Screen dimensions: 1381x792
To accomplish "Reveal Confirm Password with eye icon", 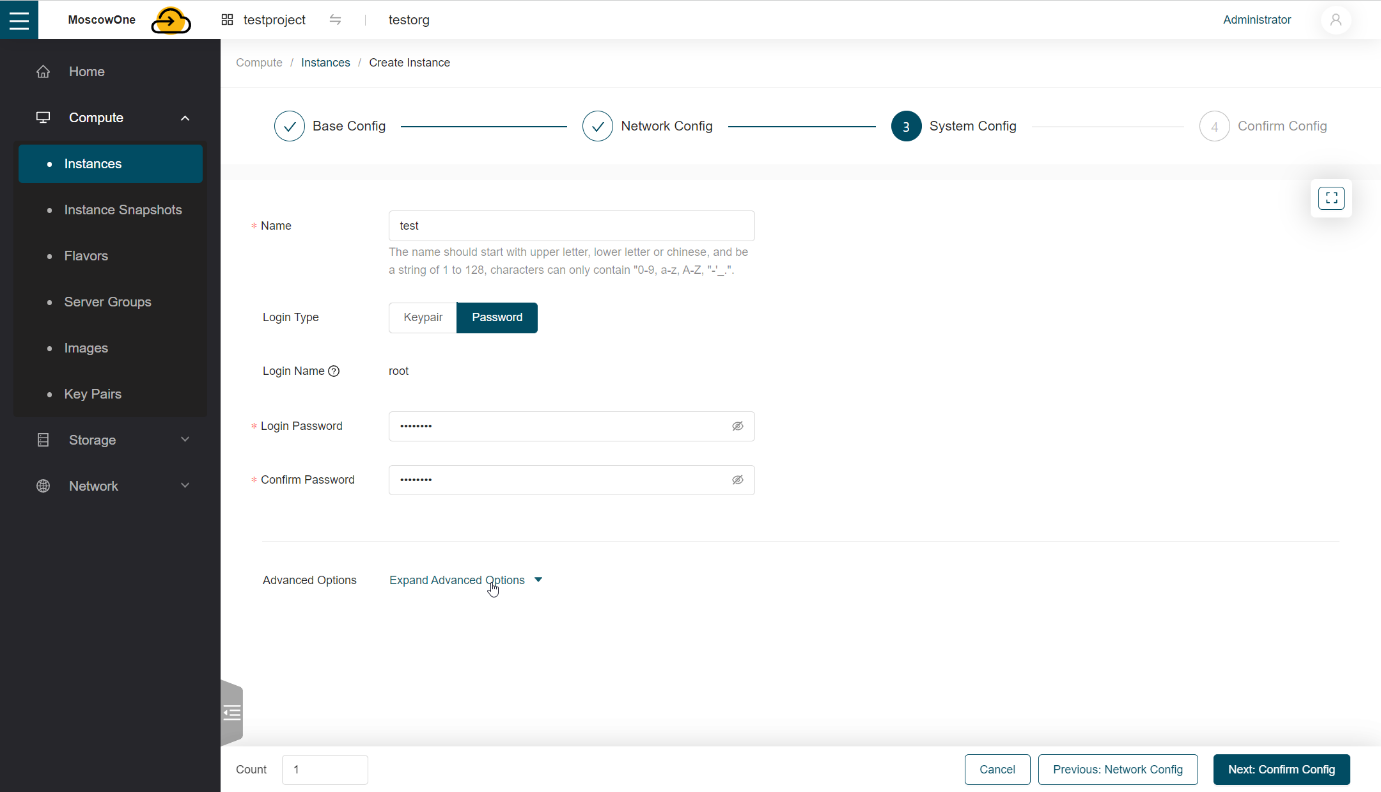I will 737,480.
